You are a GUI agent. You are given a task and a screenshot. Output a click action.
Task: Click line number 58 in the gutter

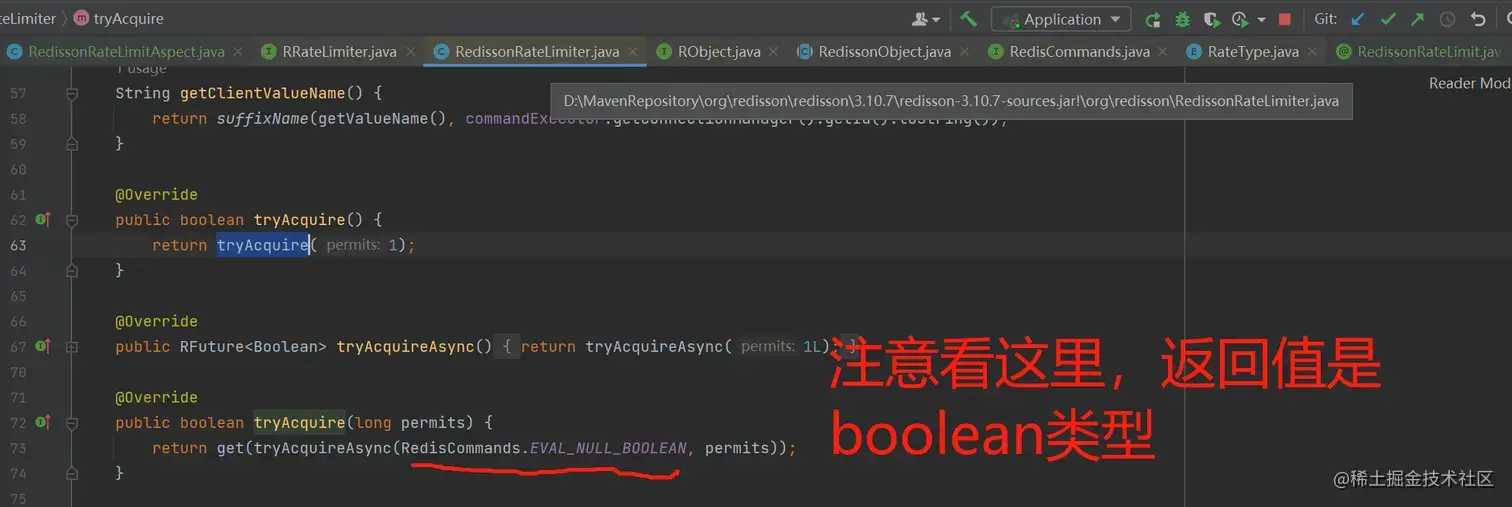[18, 118]
